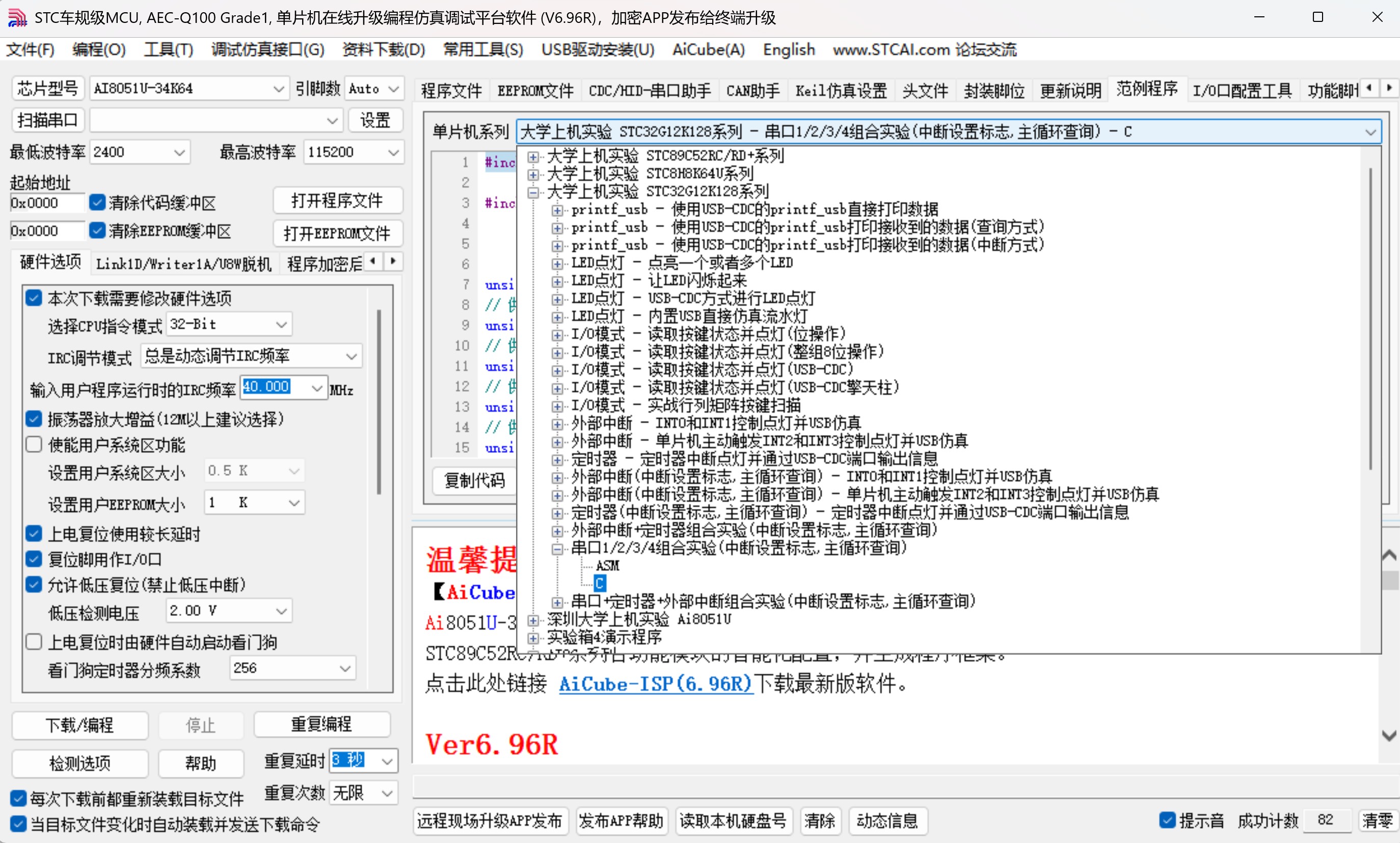Click the 清零 button next to 成功计数

click(x=1377, y=821)
